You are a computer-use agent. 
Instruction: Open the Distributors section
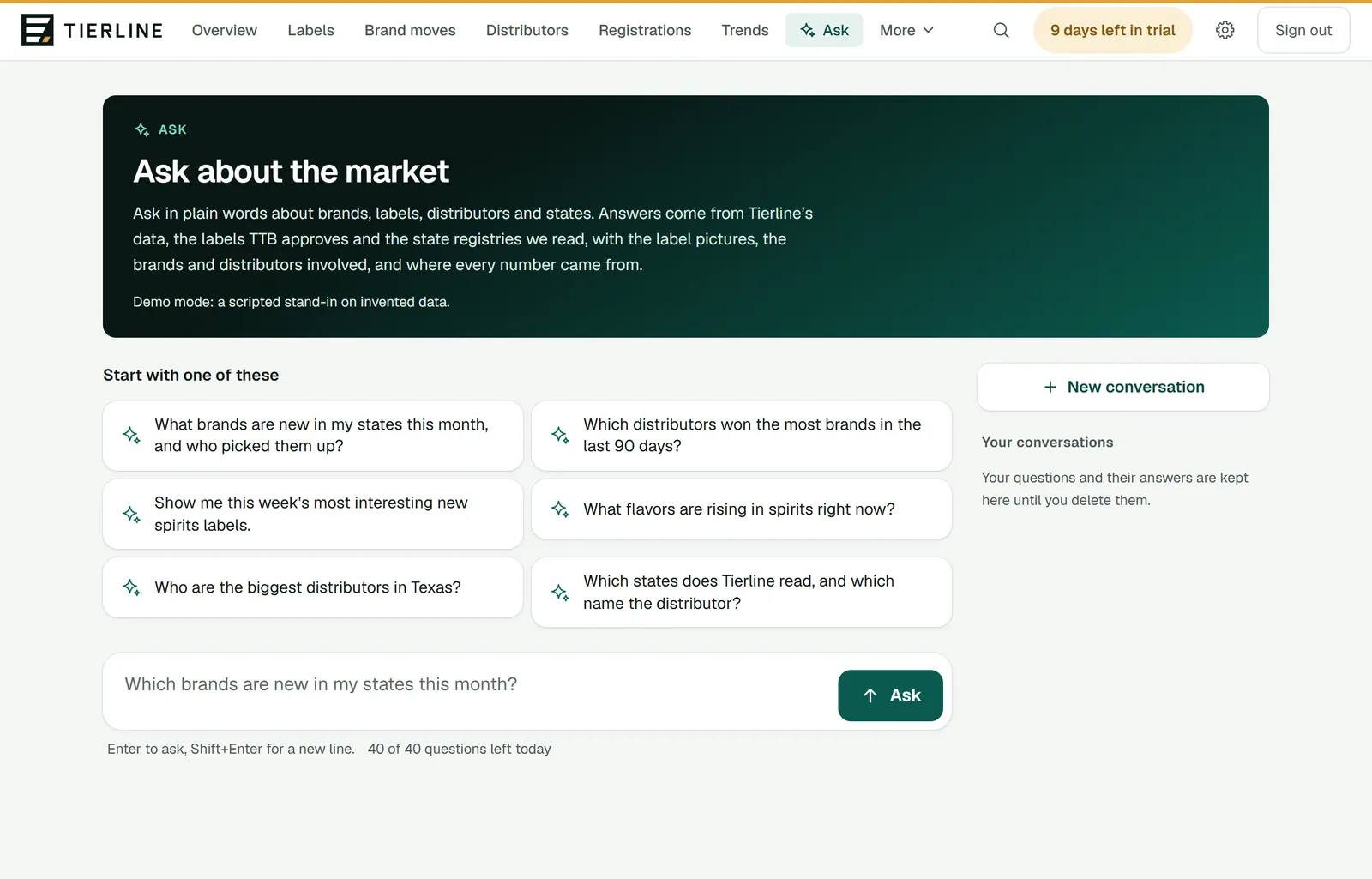(x=527, y=30)
